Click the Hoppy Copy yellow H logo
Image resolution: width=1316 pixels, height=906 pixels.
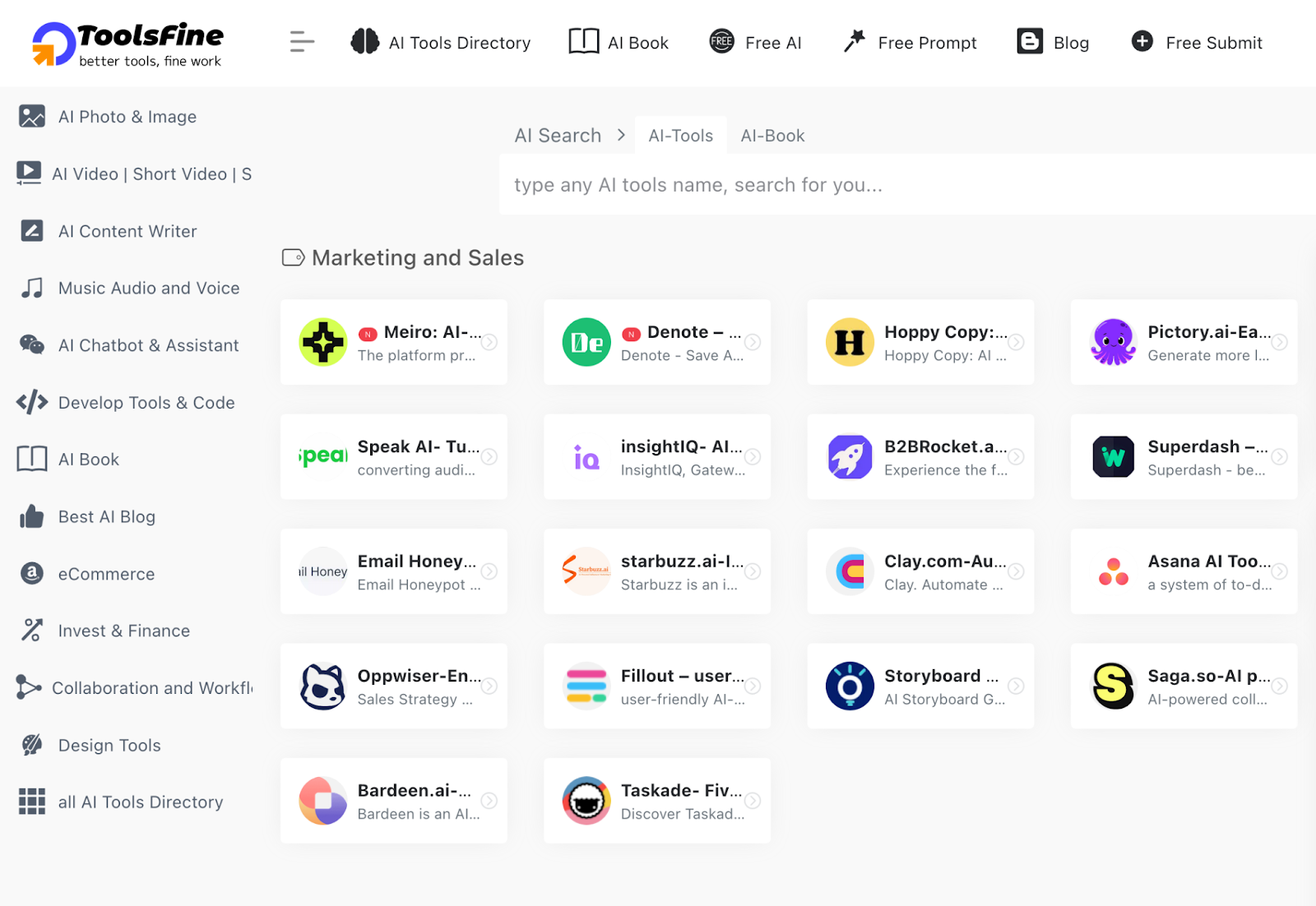850,342
